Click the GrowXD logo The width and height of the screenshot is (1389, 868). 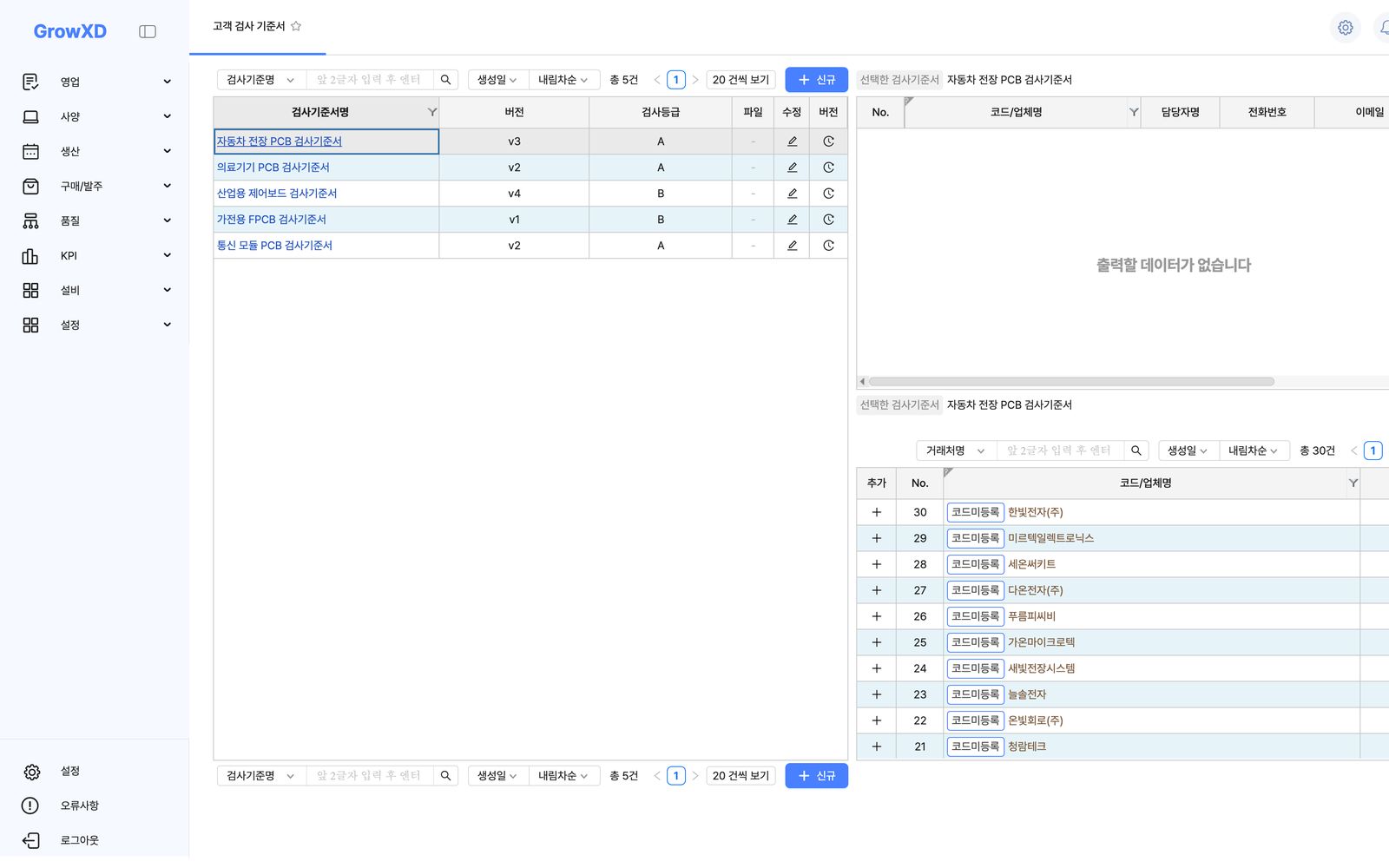(x=70, y=31)
